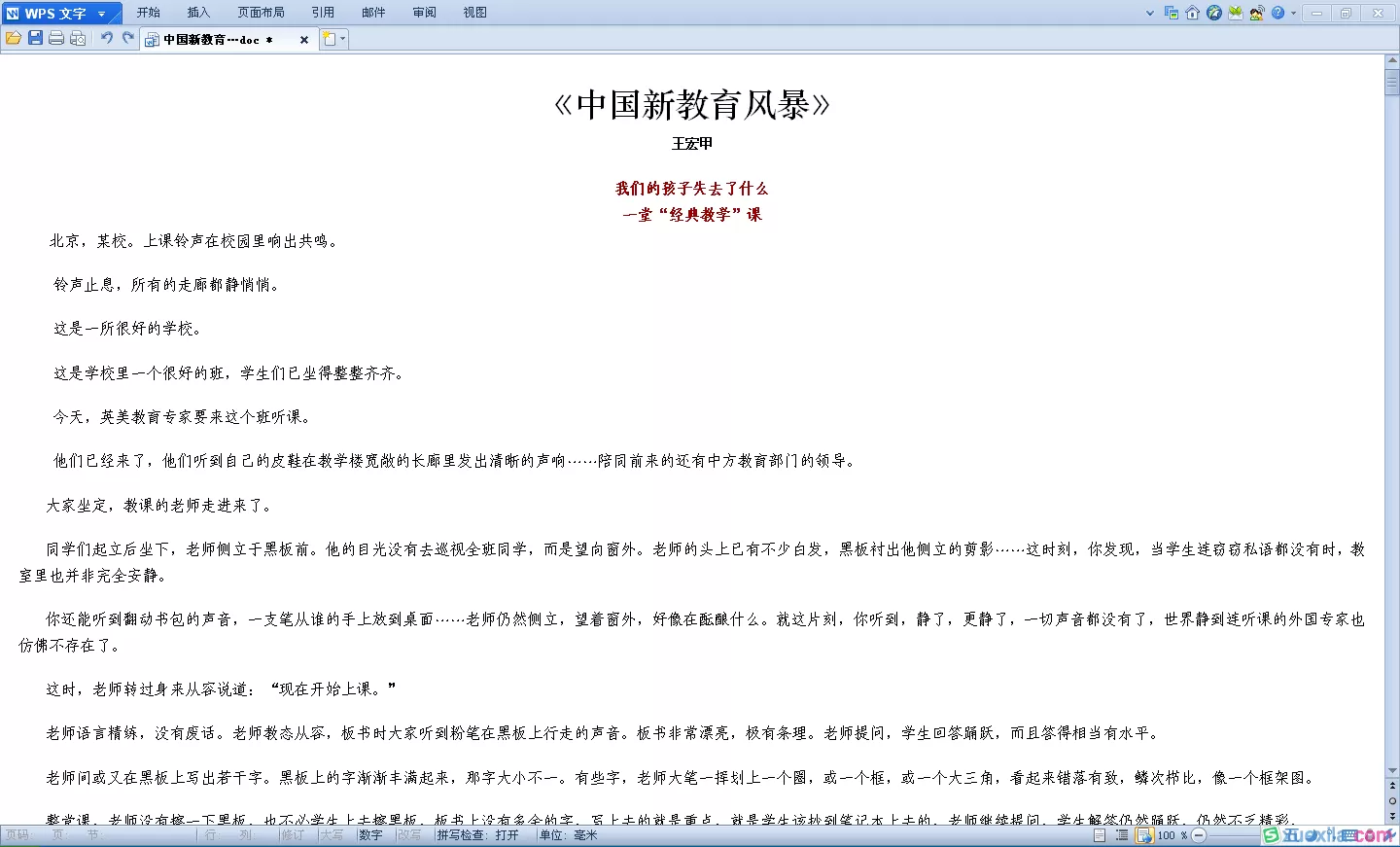
Task: Click the red heading 我们的孩子失去了什么
Action: click(691, 189)
